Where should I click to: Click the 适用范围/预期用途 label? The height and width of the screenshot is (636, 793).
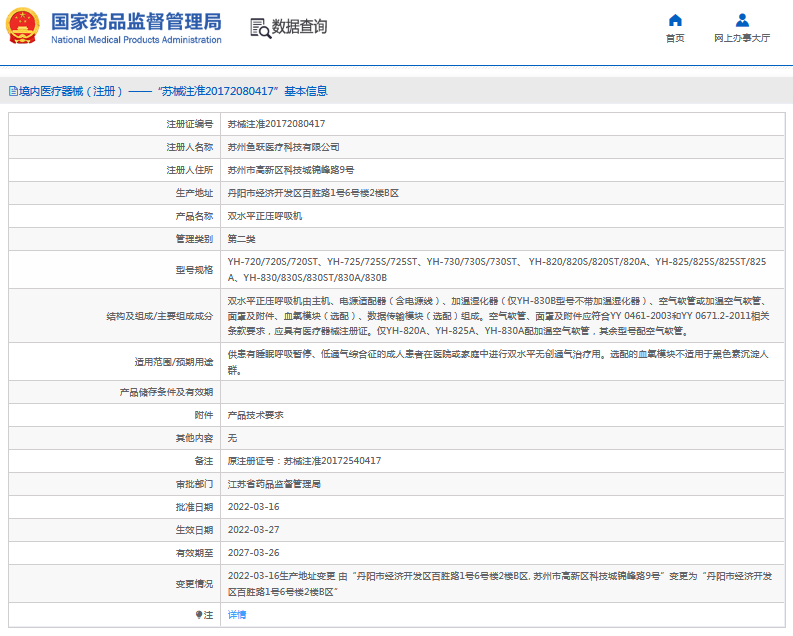pyautogui.click(x=173, y=362)
